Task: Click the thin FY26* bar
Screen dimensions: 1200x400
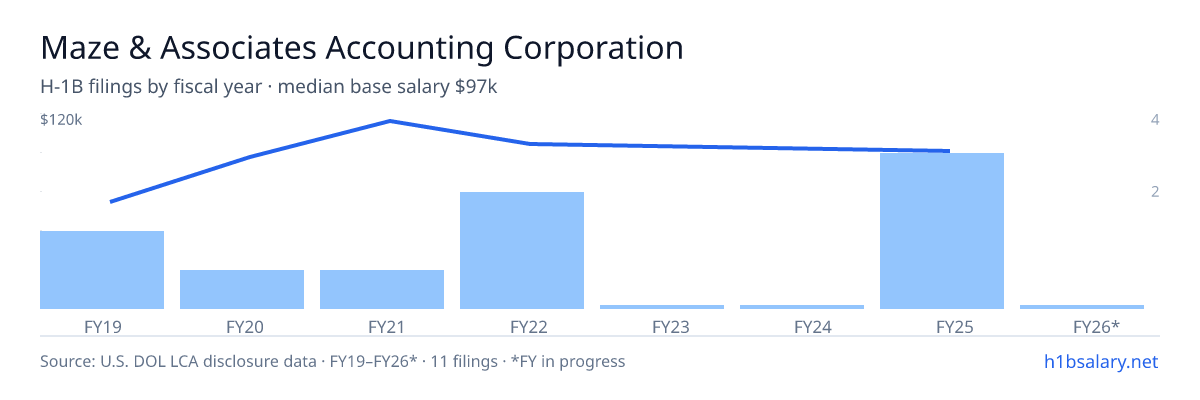Action: pyautogui.click(x=1082, y=307)
